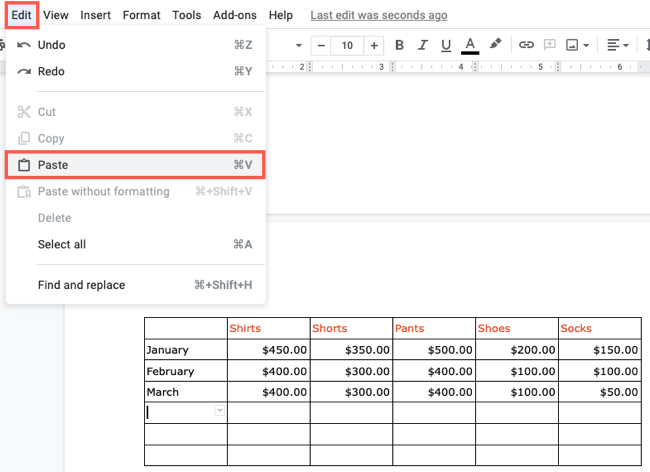Click the insert link icon

[x=525, y=45]
